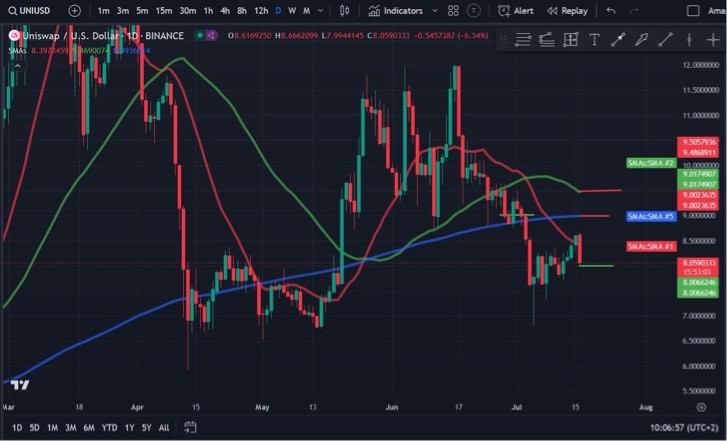Select the cross line tool

click(713, 40)
